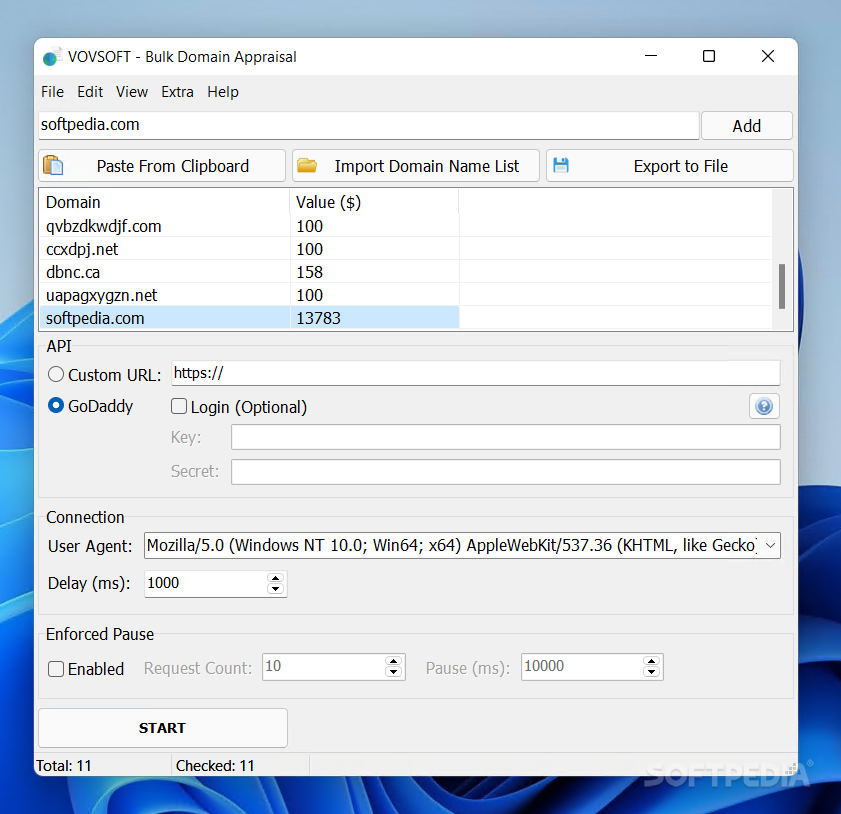Select the GoDaddy radio button

click(x=56, y=405)
